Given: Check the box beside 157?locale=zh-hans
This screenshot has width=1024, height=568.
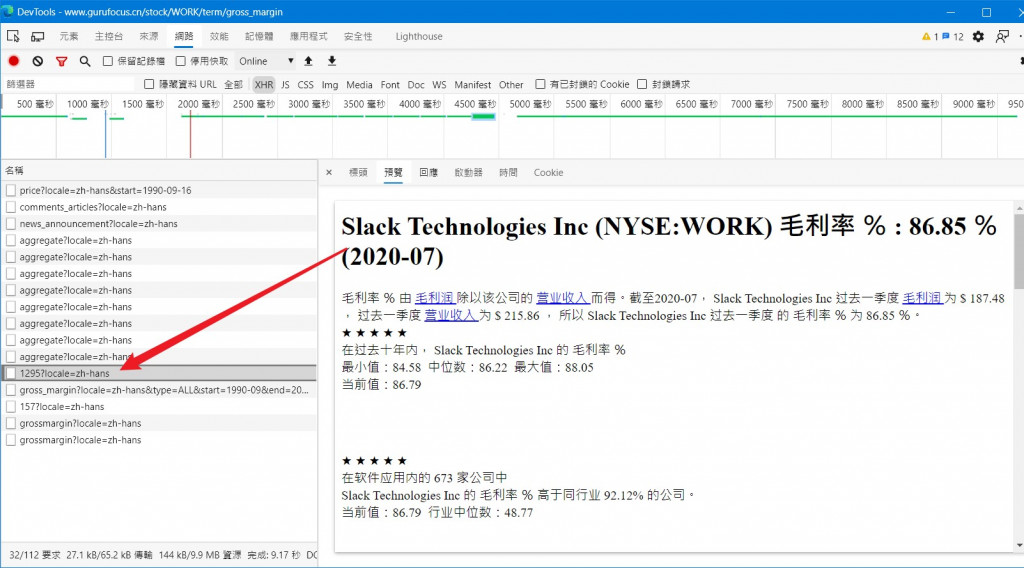Looking at the screenshot, I should click(x=11, y=407).
